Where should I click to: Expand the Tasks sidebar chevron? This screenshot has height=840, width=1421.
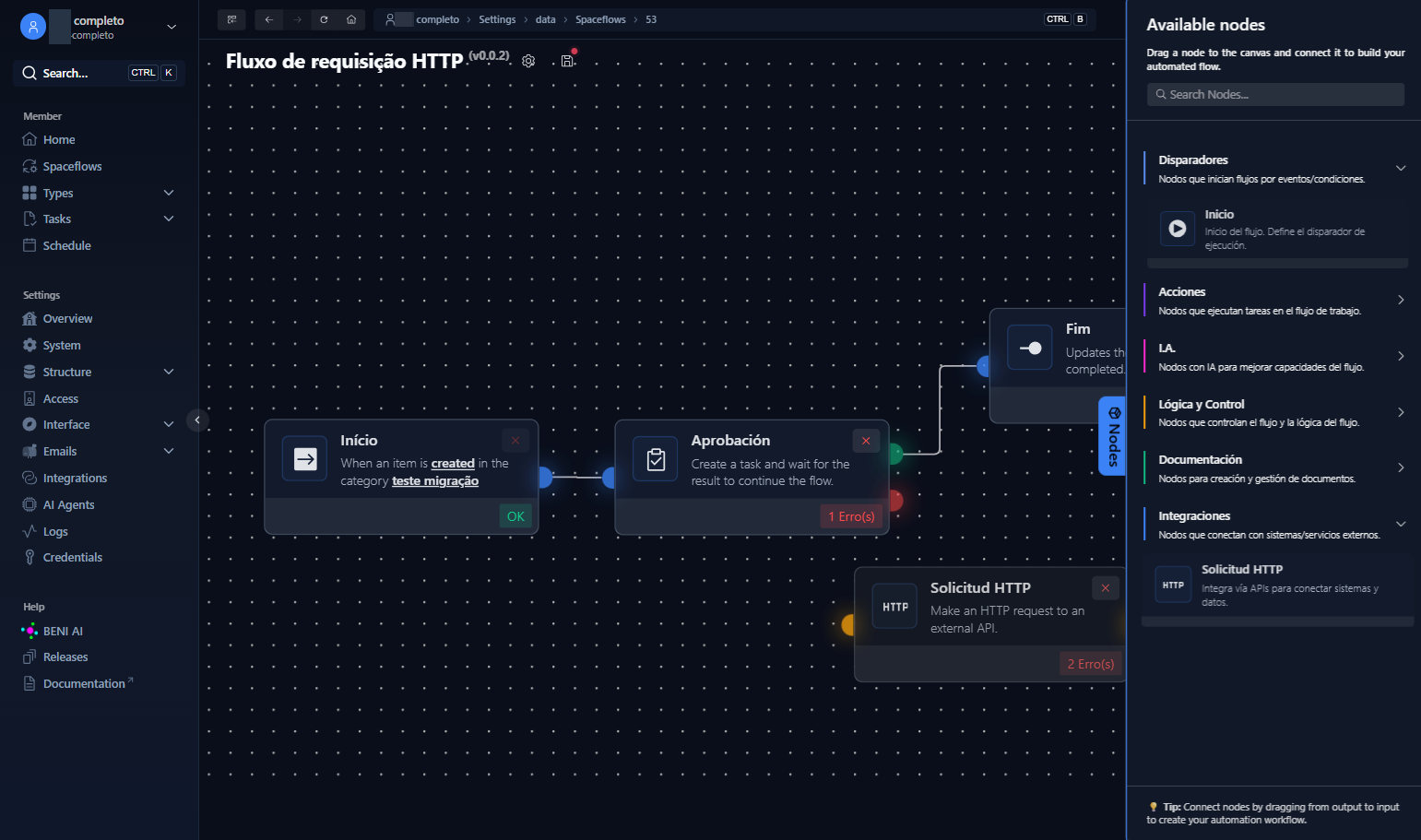point(169,219)
